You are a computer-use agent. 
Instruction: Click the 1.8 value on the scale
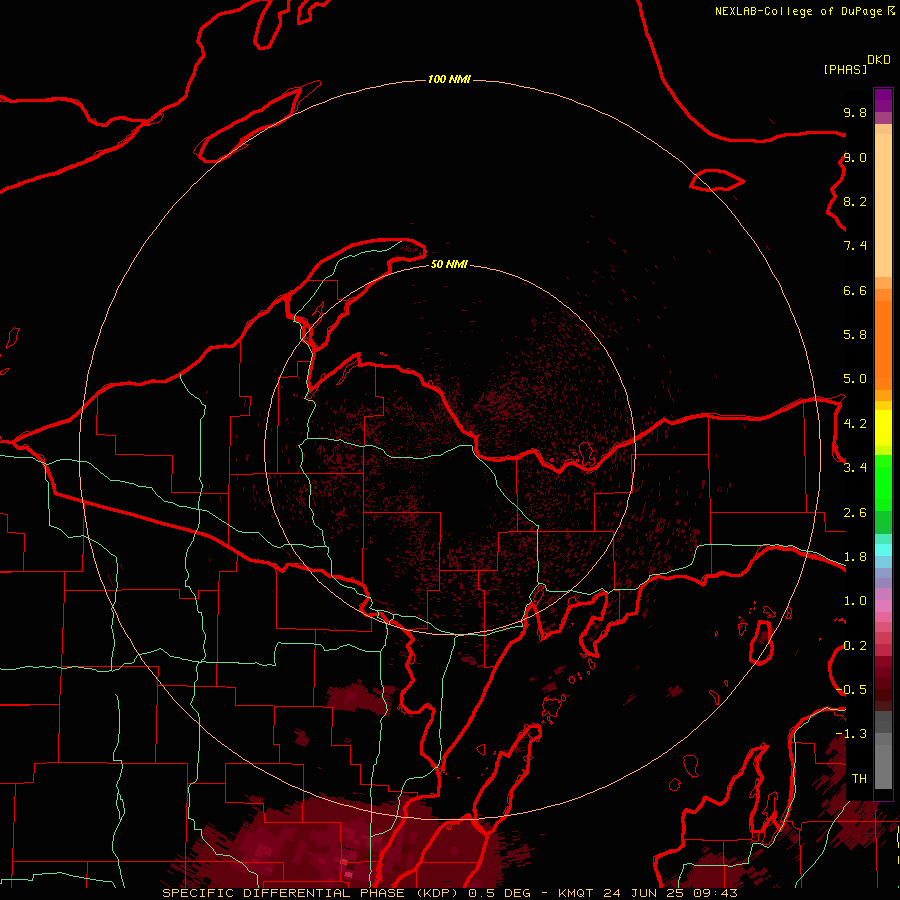(855, 557)
